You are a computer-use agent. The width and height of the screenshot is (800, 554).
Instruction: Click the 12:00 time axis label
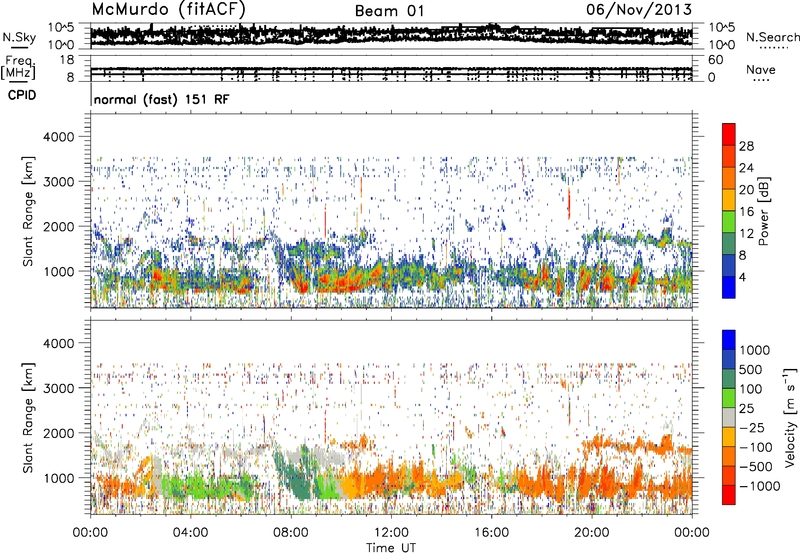(x=391, y=533)
